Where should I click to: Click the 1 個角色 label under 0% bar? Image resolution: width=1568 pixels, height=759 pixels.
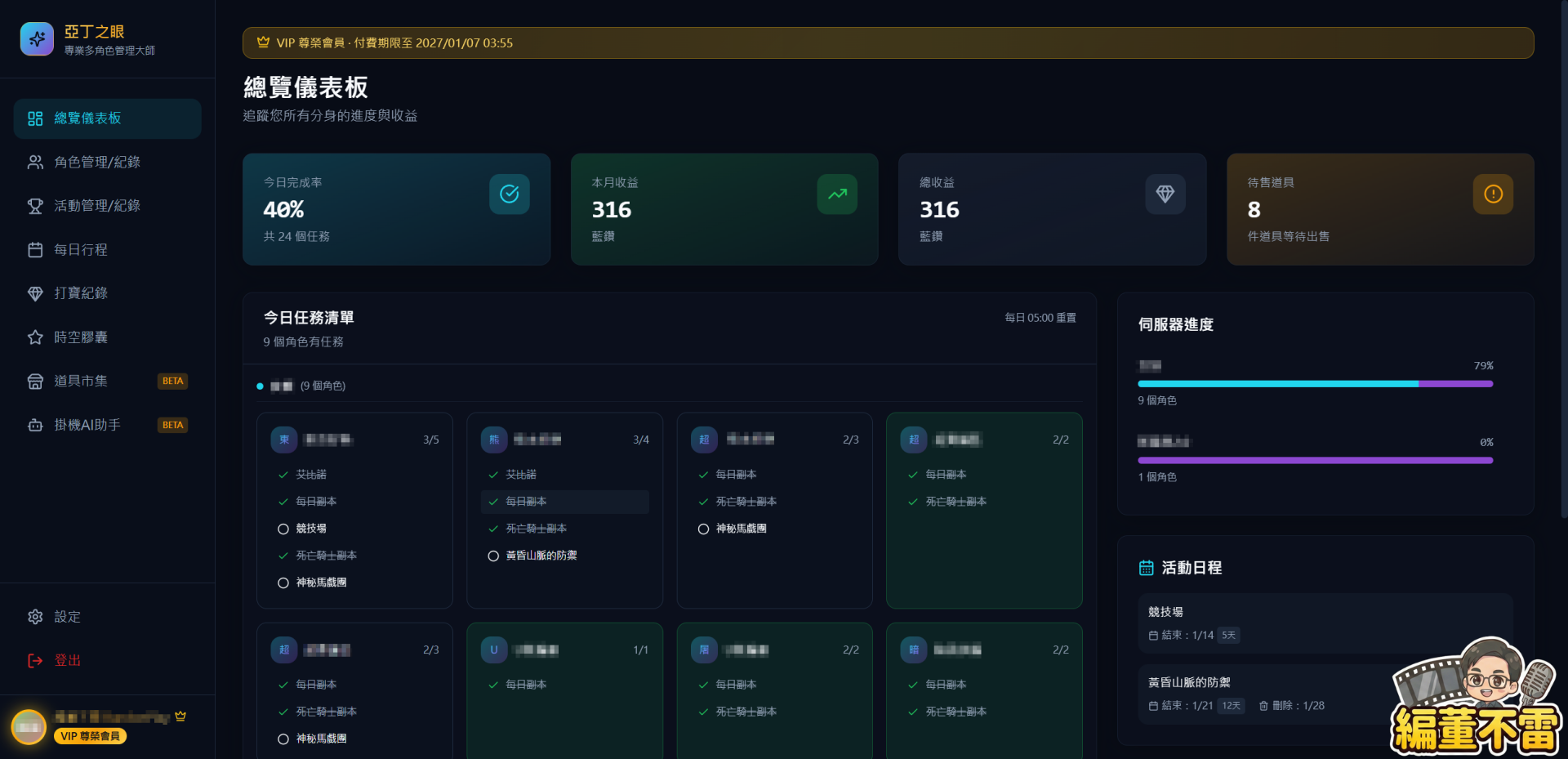pos(1157,477)
